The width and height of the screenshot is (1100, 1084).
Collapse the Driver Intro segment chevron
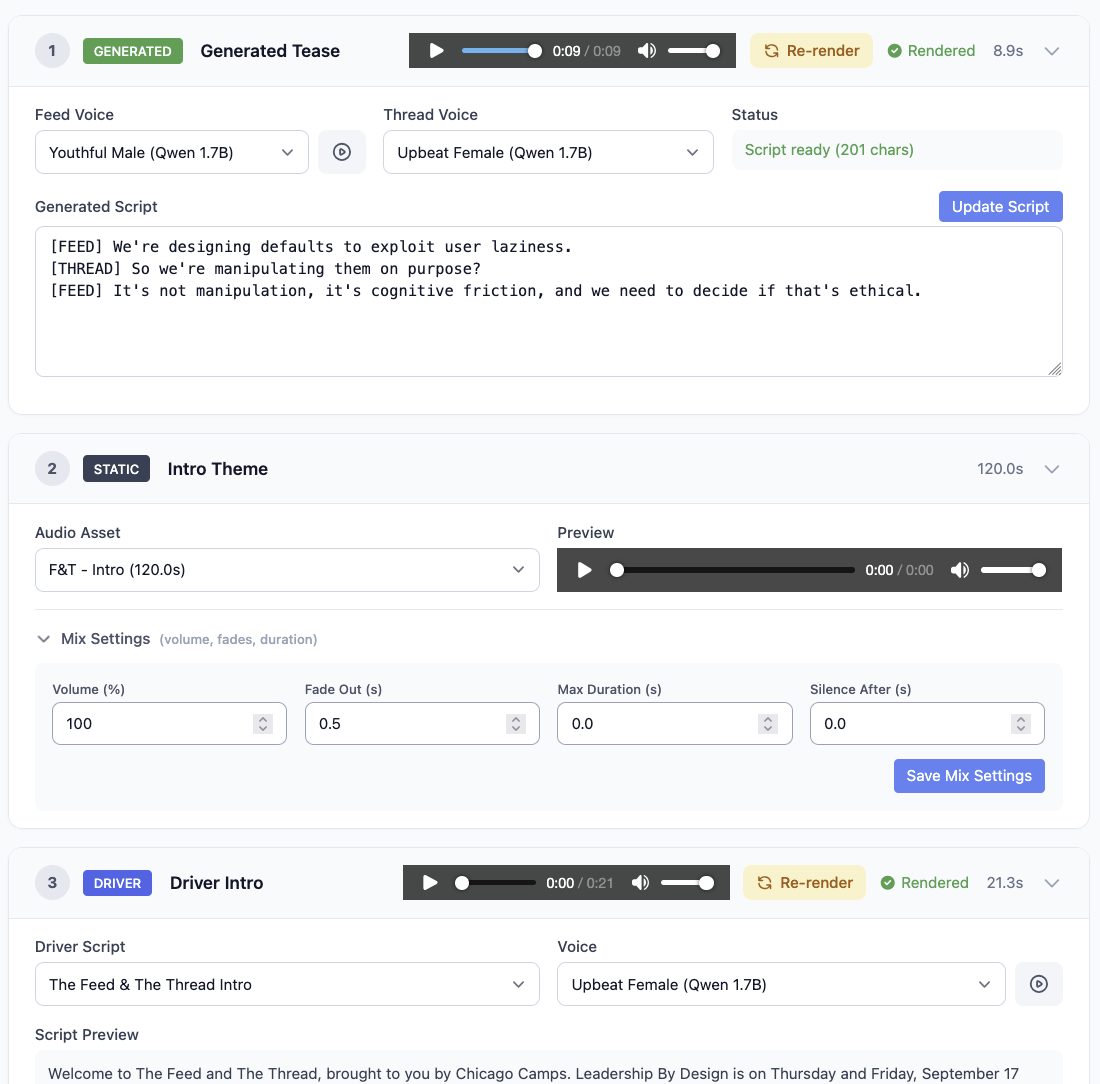[1051, 883]
